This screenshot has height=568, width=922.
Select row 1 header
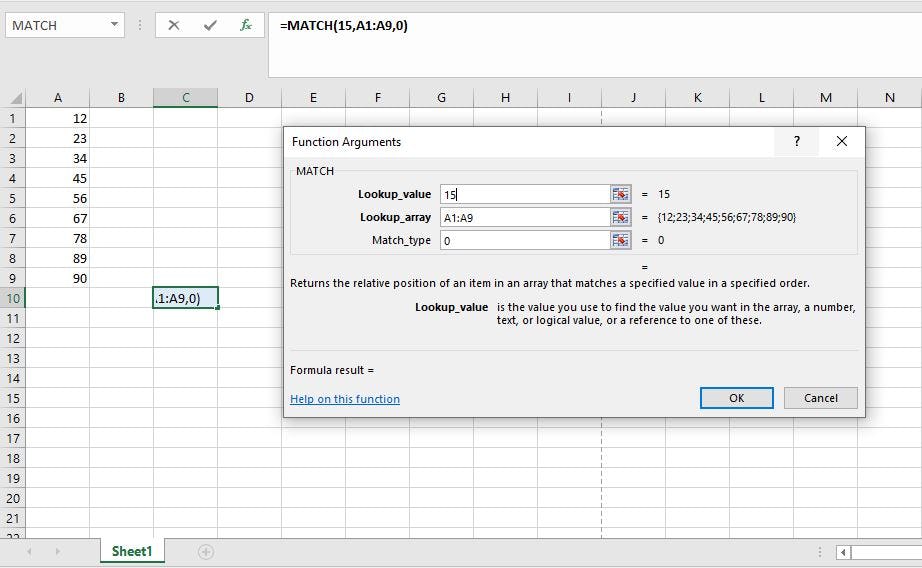click(12, 118)
